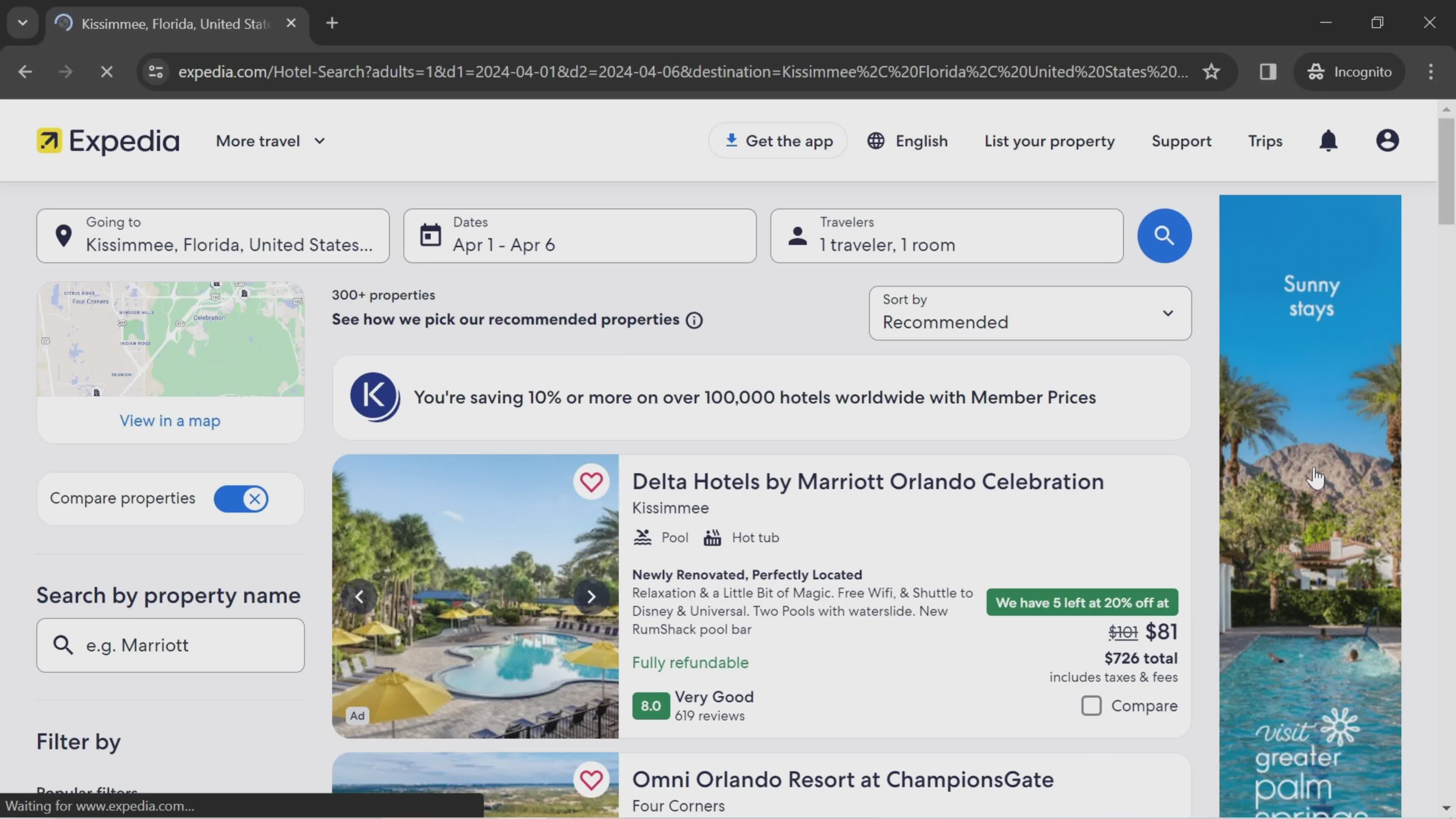1456x819 pixels.
Task: Click the Member Prices savings banner
Action: (x=761, y=397)
